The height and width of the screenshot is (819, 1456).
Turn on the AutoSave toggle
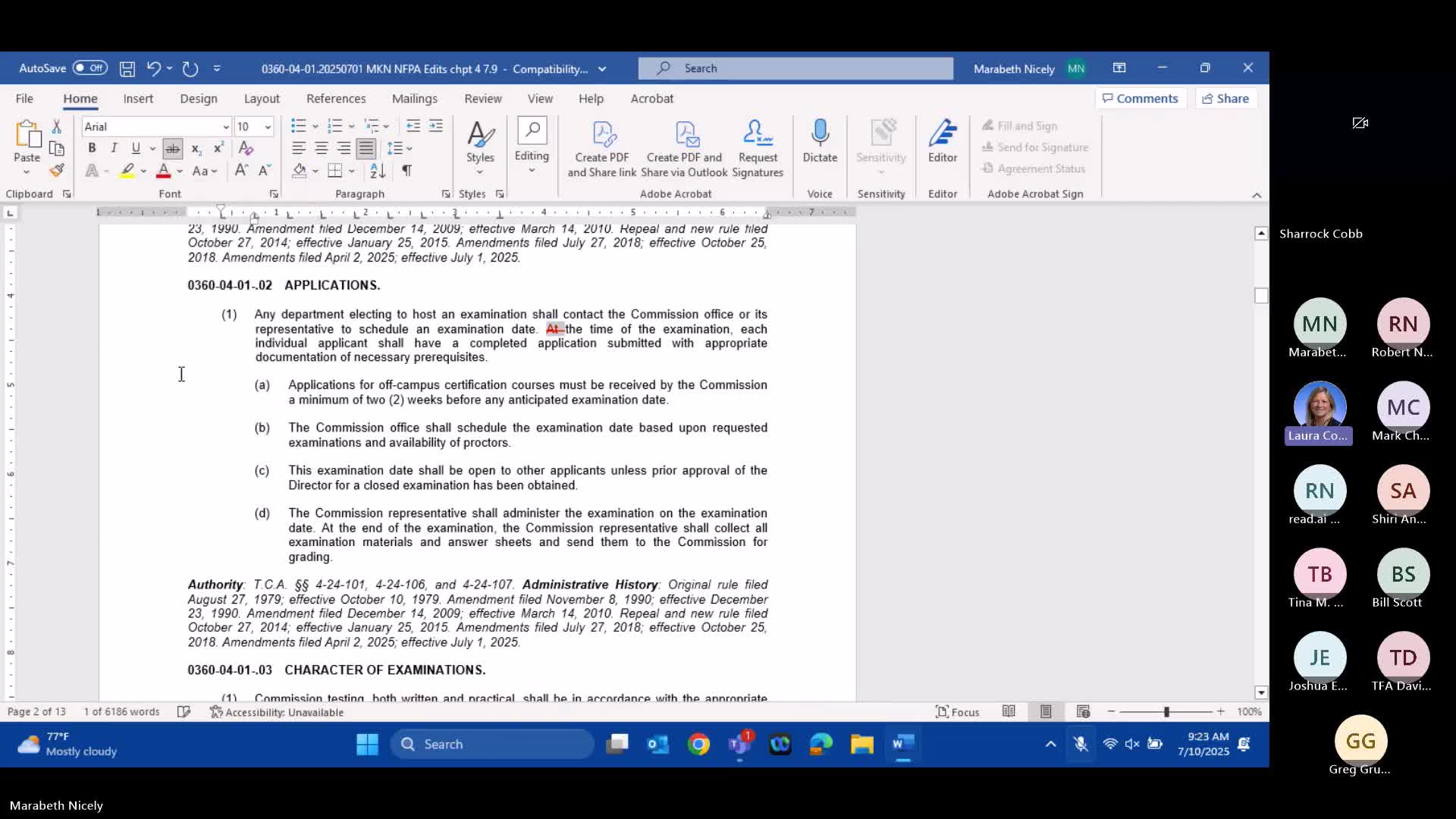(89, 68)
